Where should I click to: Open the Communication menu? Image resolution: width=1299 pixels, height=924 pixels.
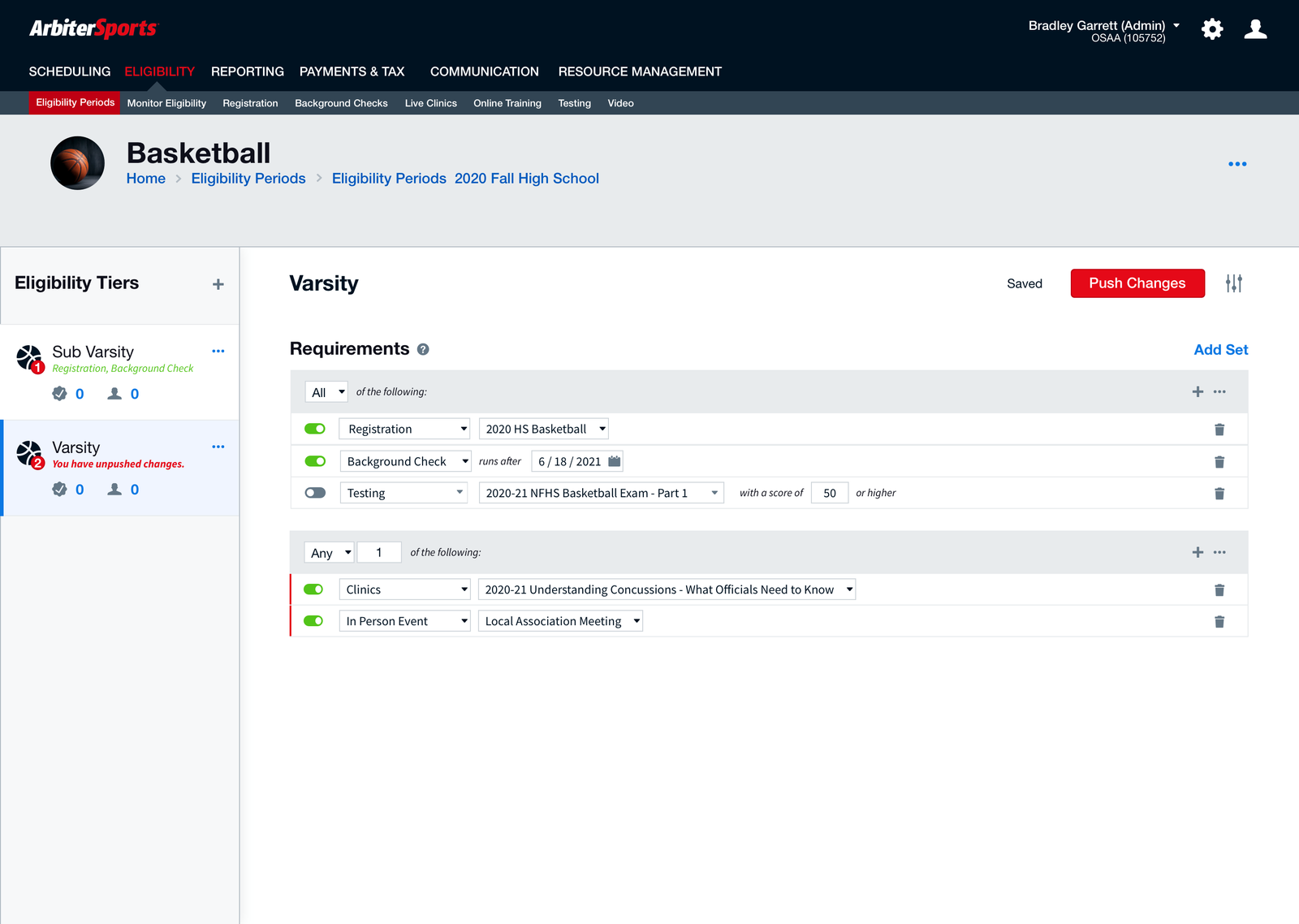point(485,71)
